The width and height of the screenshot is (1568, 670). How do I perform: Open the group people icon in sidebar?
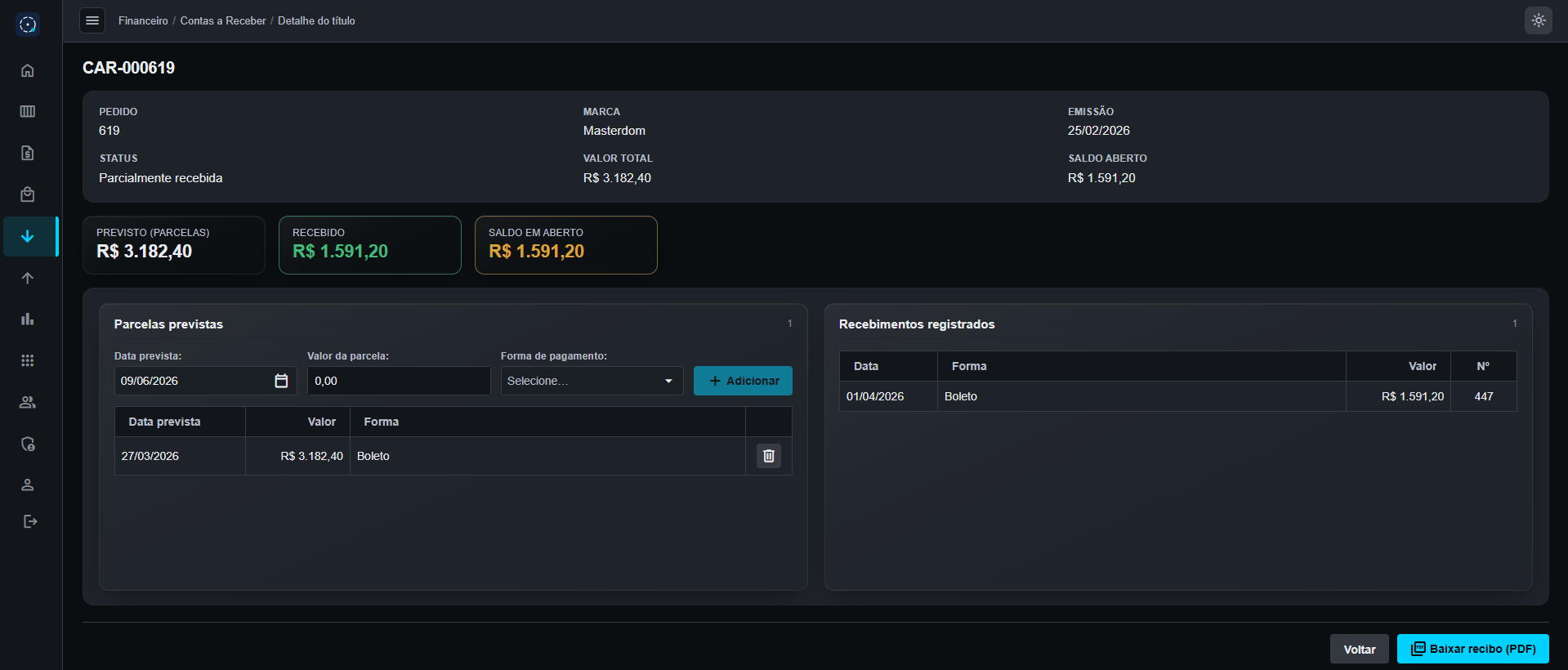click(28, 402)
